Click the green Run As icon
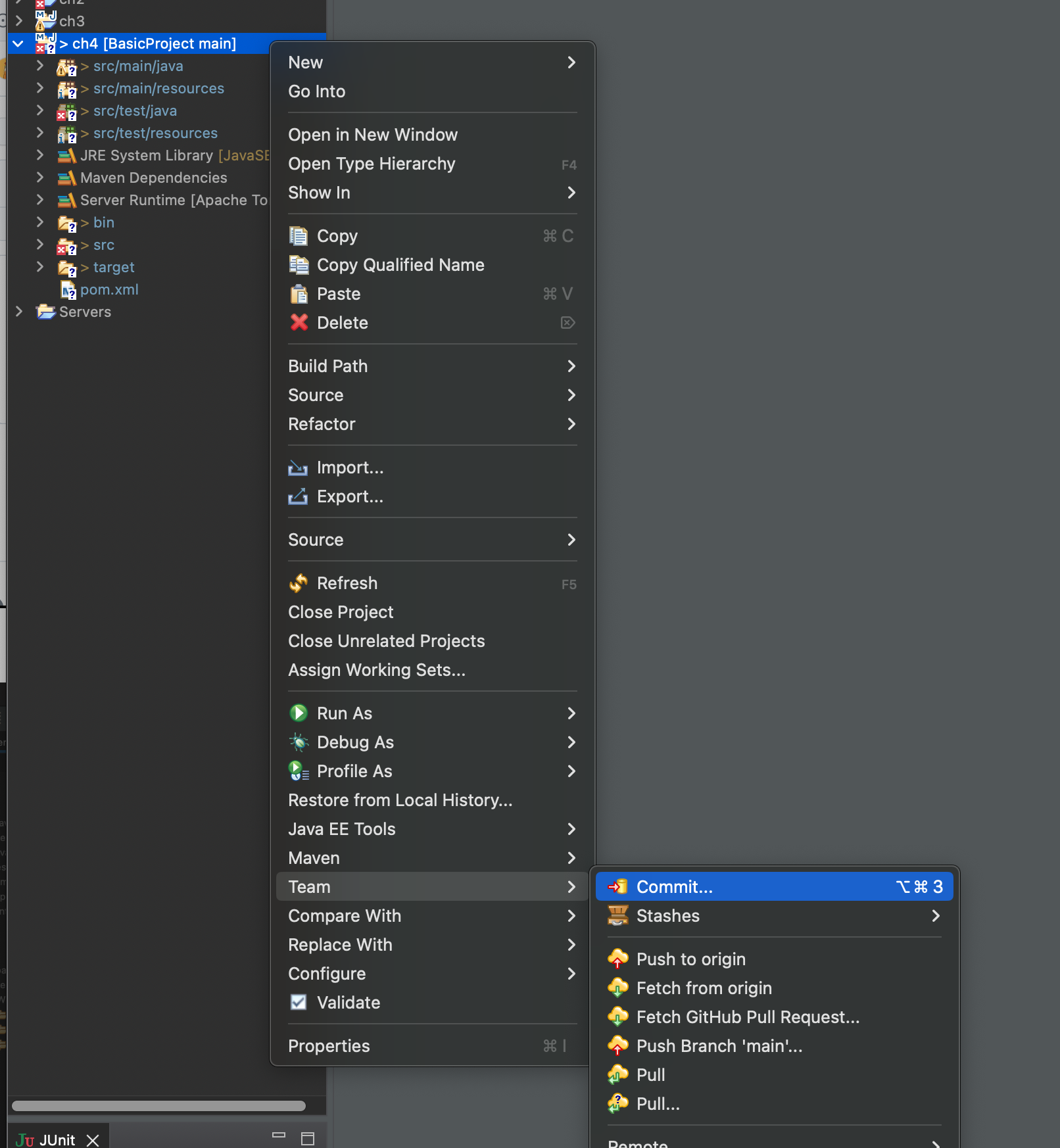This screenshot has height=1148, width=1060. (x=299, y=713)
